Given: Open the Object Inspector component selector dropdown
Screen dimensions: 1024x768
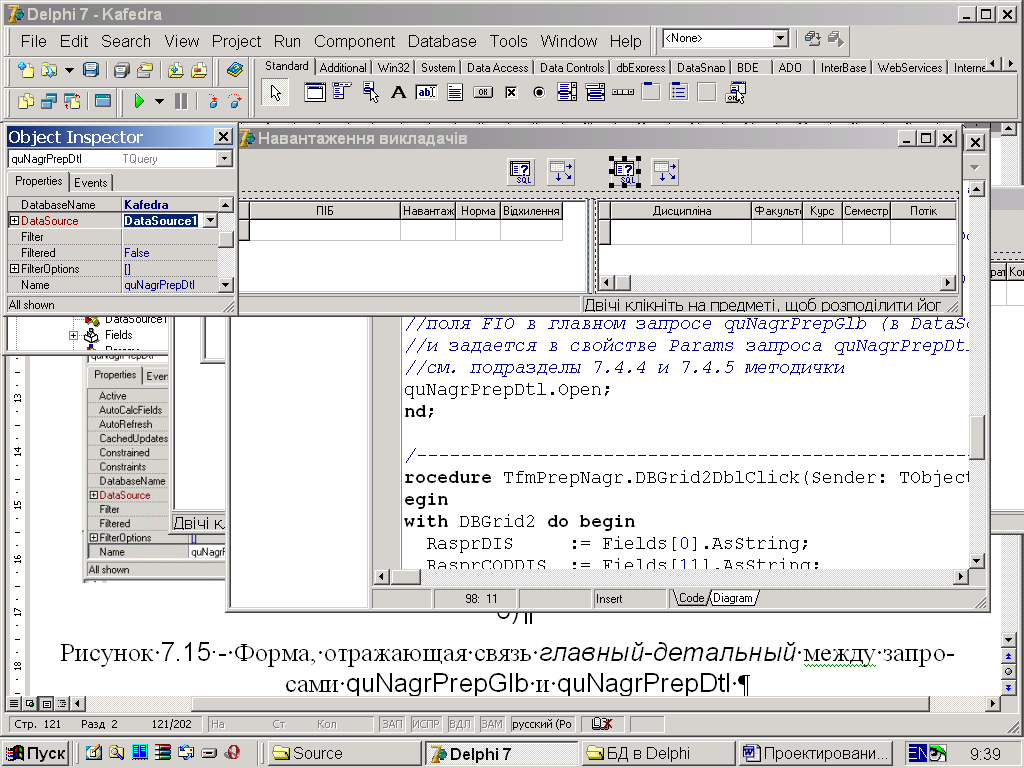Looking at the screenshot, I should coord(224,159).
